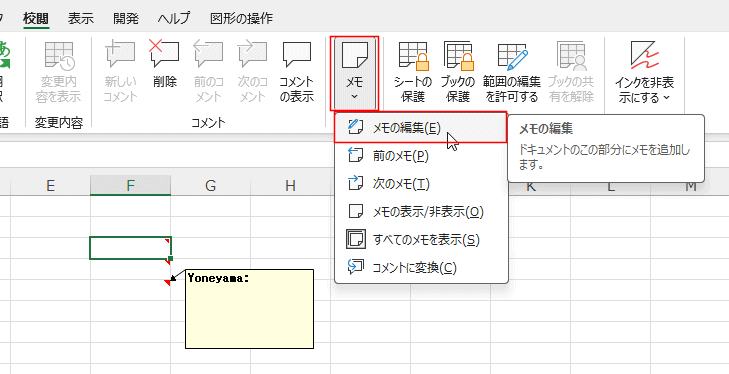Select column H header
Screen dimensions: 729x374
tap(291, 186)
